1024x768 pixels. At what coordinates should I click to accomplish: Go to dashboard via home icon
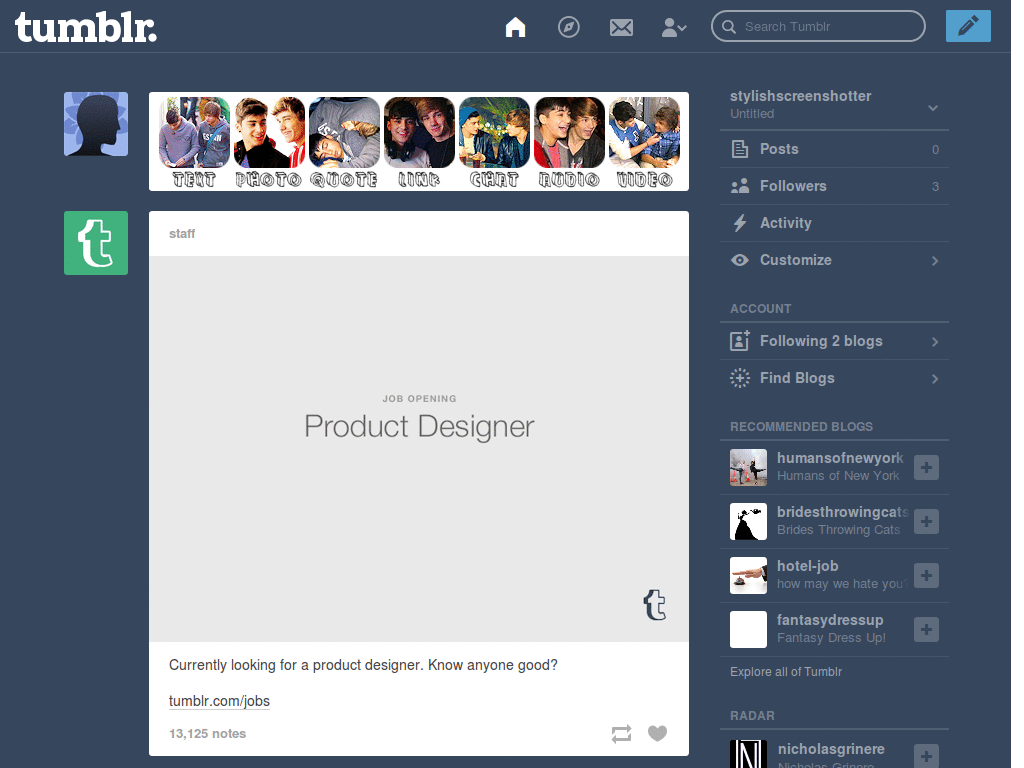pos(515,27)
